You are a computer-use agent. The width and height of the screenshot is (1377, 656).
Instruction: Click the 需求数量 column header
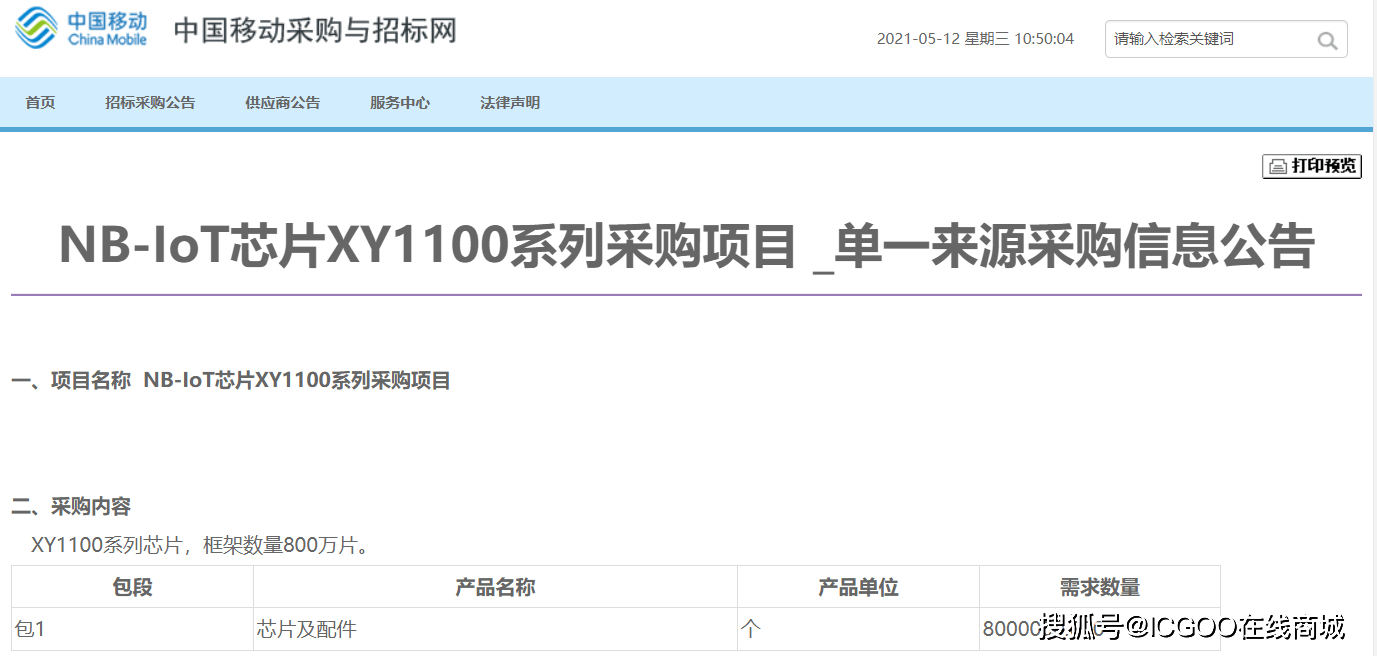1100,587
